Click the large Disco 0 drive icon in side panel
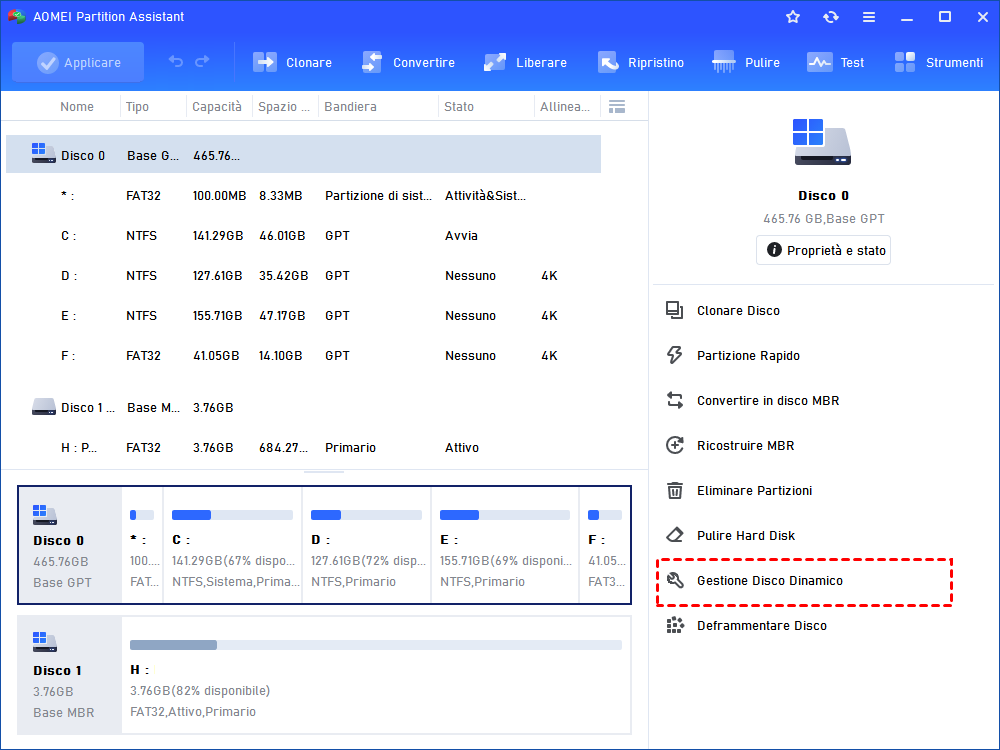The width and height of the screenshot is (1000, 750). (822, 142)
